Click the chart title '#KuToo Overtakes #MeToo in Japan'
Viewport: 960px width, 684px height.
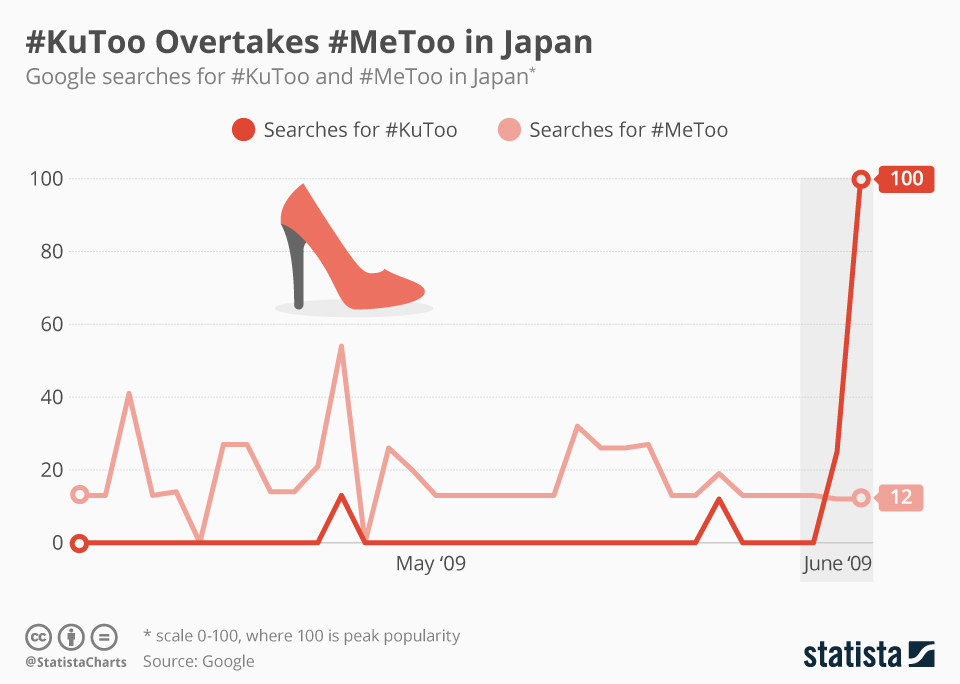click(x=309, y=42)
